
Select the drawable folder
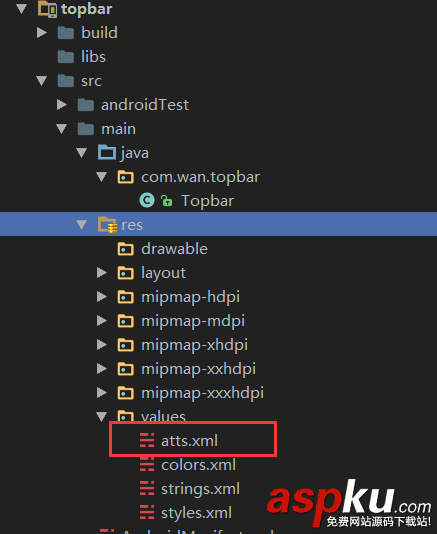pos(174,249)
